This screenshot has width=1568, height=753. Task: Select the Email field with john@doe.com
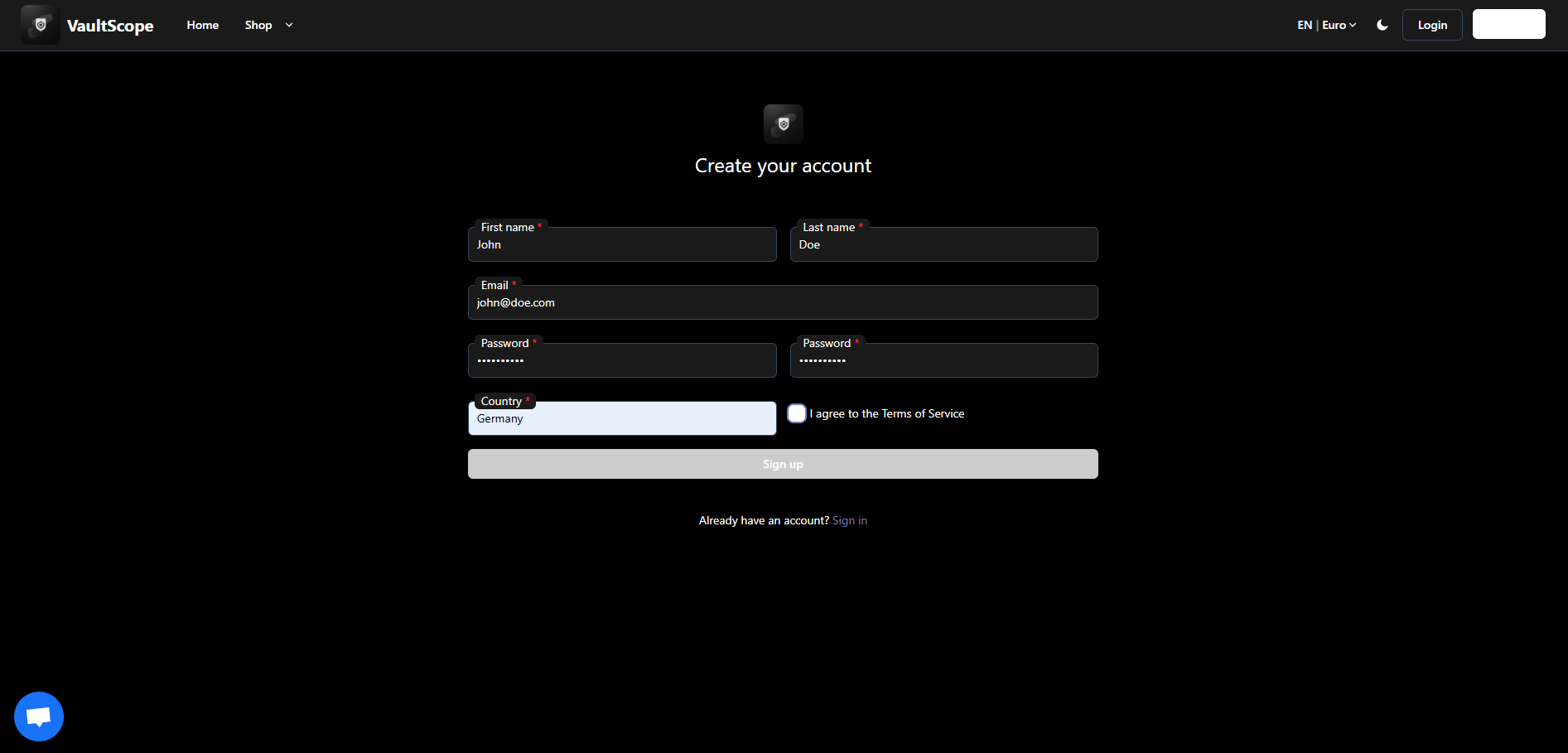click(x=783, y=302)
